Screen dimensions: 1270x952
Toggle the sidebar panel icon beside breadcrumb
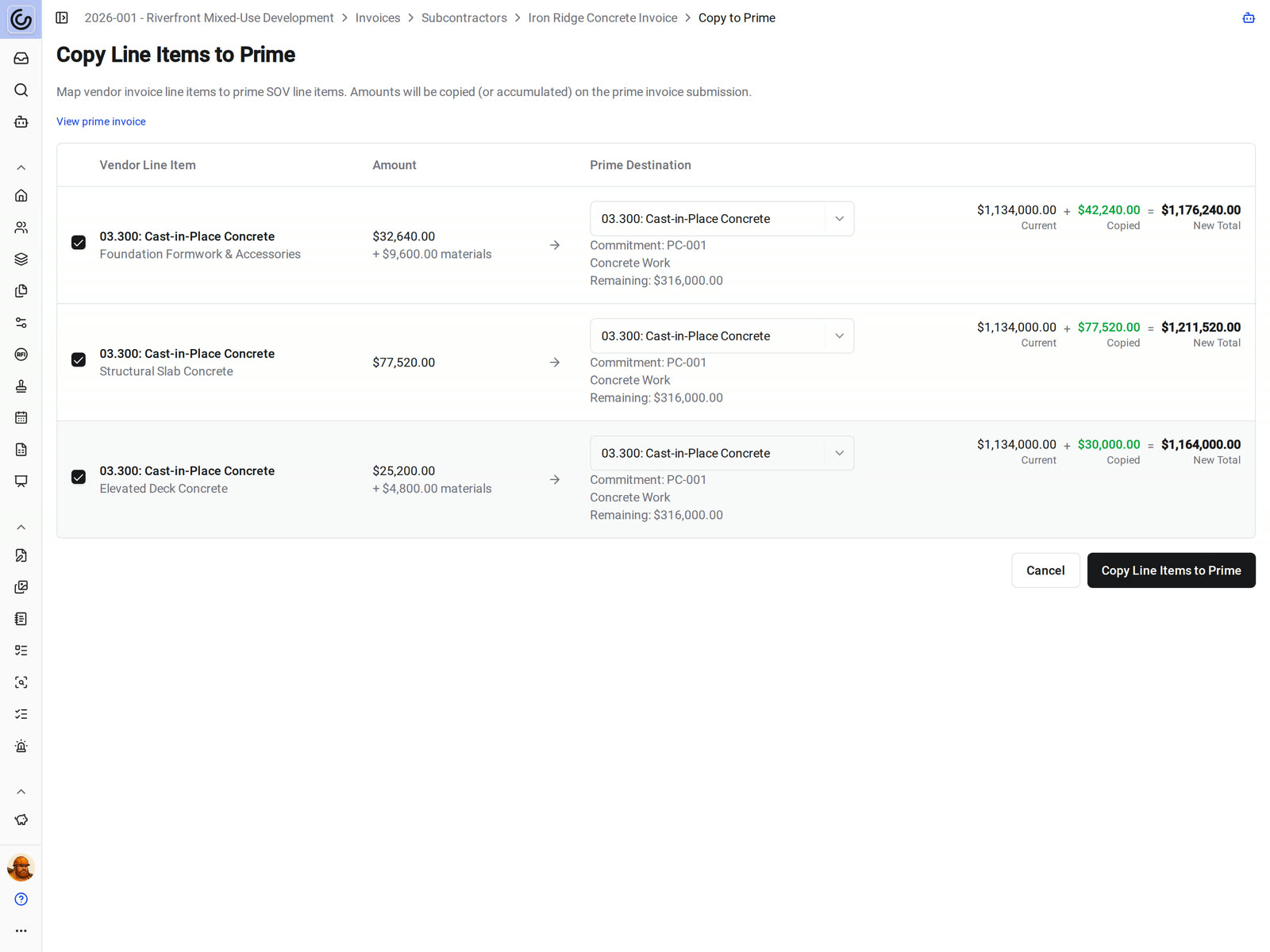[x=62, y=17]
